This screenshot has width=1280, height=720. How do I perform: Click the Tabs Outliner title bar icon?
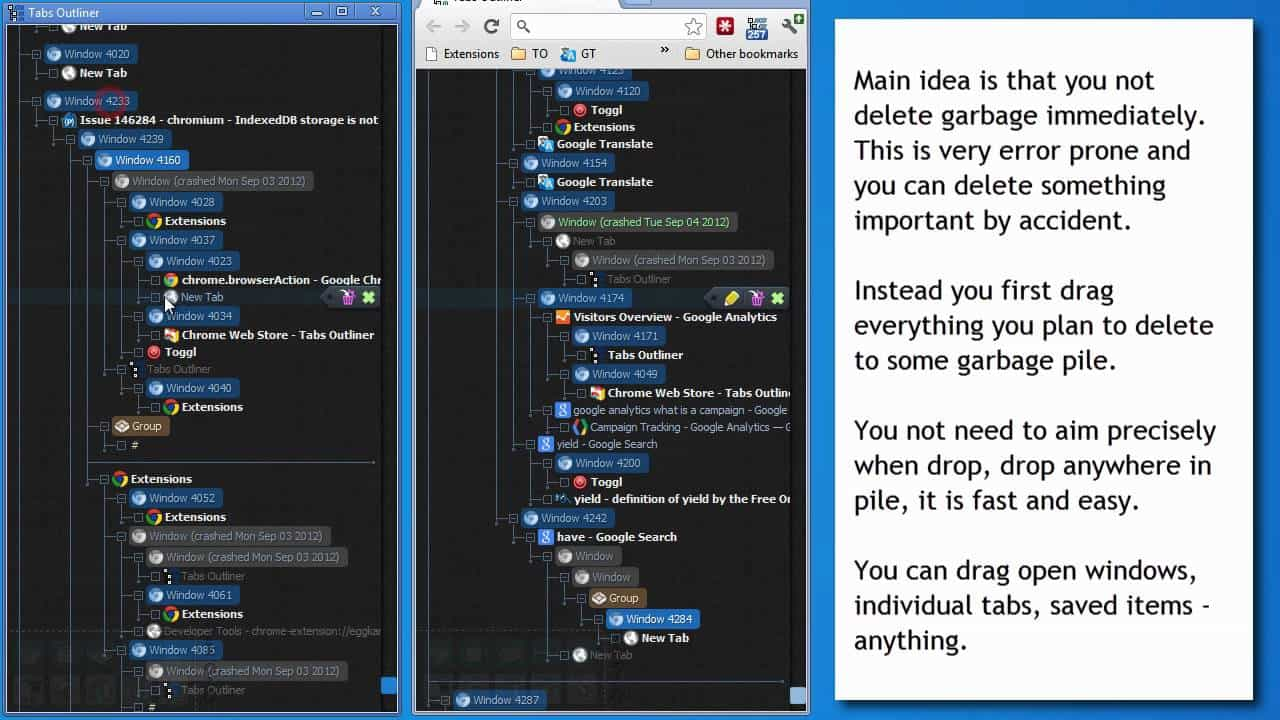(x=15, y=12)
